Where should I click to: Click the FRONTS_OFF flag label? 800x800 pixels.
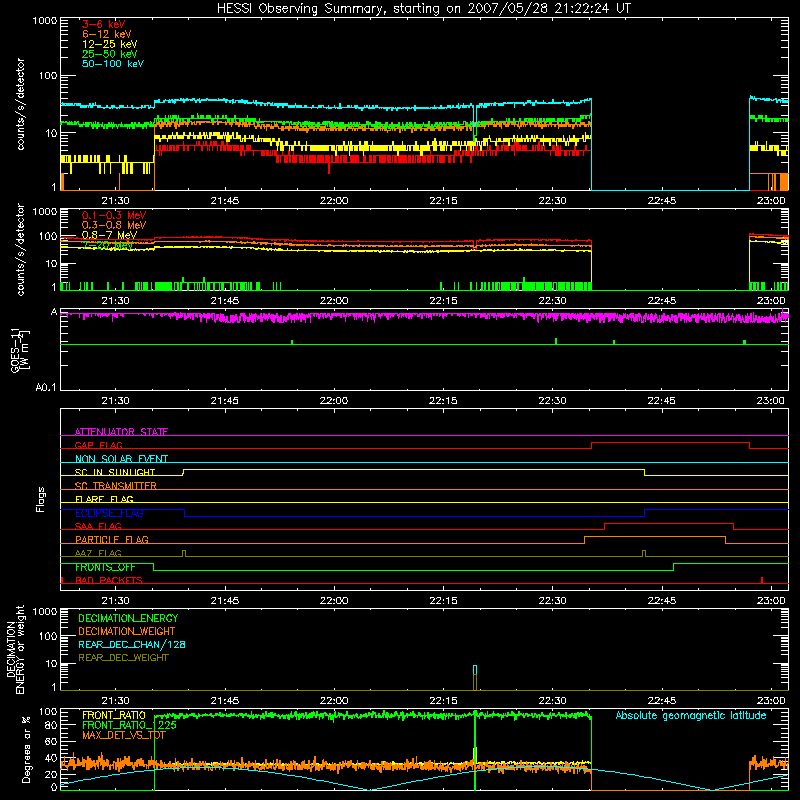(x=105, y=567)
